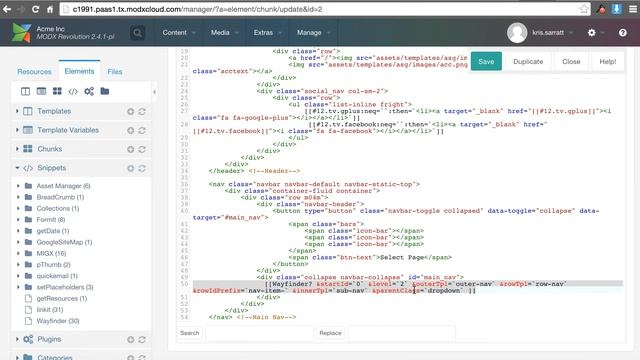Go to browser home page
Viewport: 640px width, 360px height.
[x=50, y=9]
